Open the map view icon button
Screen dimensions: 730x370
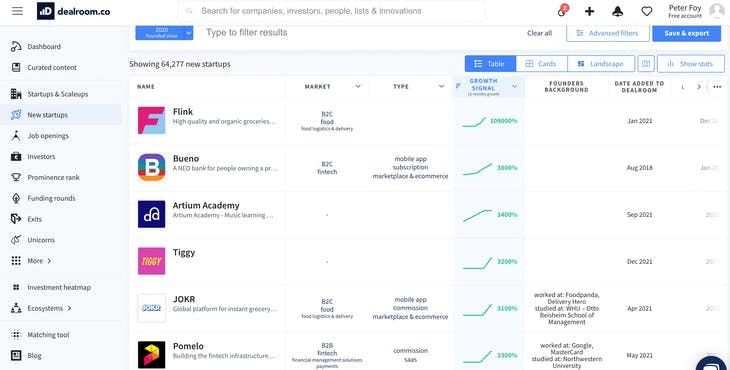[646, 64]
